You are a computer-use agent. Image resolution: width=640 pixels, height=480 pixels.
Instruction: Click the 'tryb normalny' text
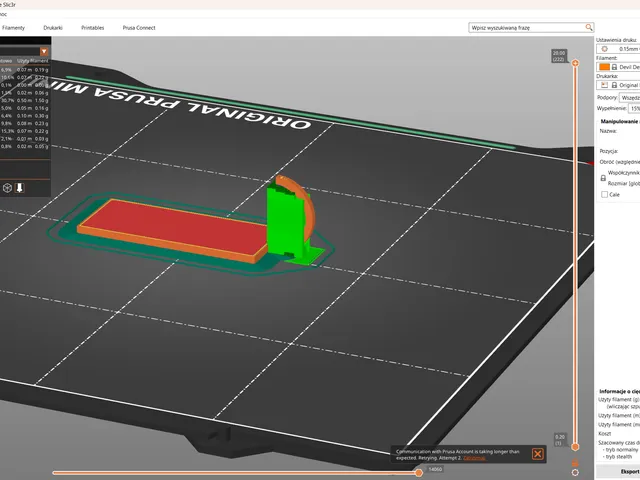(x=622, y=449)
